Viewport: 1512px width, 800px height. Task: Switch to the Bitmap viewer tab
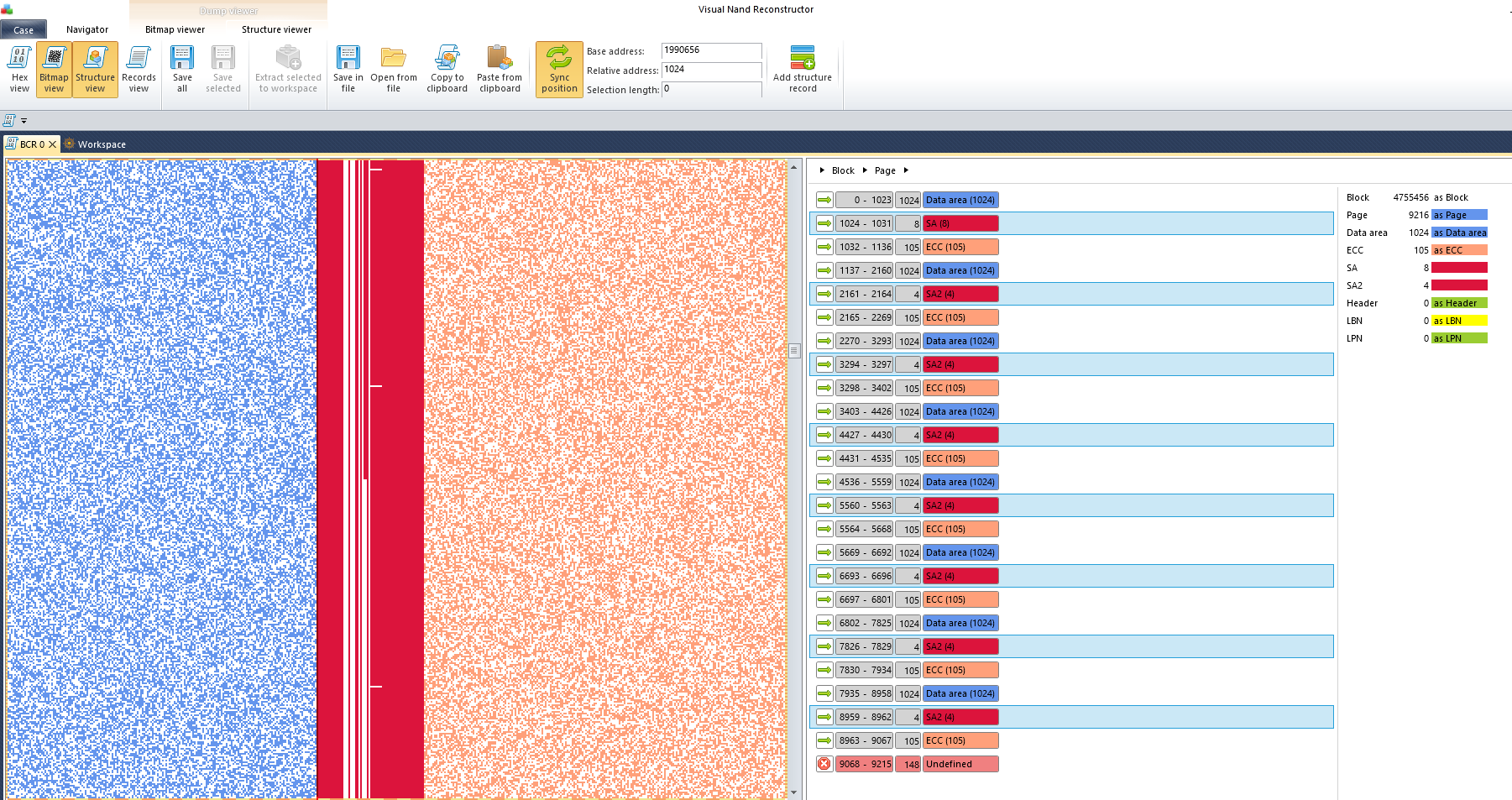click(x=175, y=29)
